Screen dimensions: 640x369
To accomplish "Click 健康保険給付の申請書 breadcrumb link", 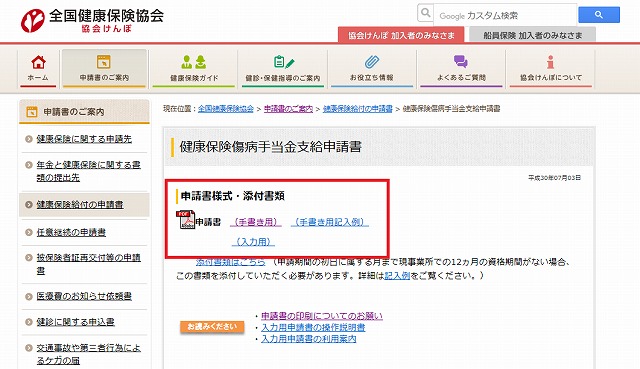I will (358, 109).
